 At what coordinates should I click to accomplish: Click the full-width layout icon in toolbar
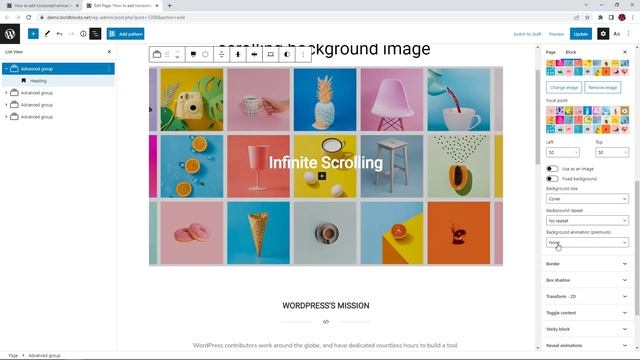[x=271, y=54]
